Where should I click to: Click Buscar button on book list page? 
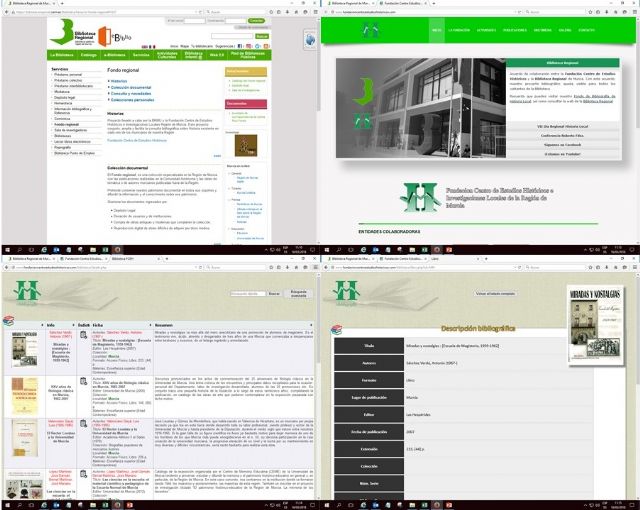(x=274, y=293)
